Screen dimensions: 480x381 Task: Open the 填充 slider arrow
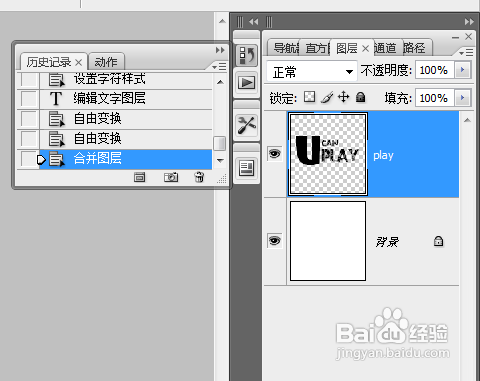(x=463, y=98)
